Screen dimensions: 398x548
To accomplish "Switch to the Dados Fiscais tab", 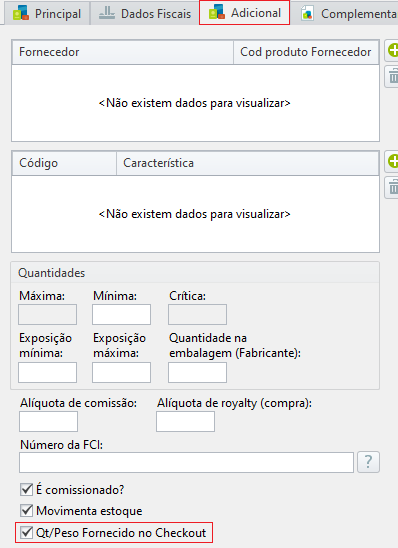I will tap(145, 13).
